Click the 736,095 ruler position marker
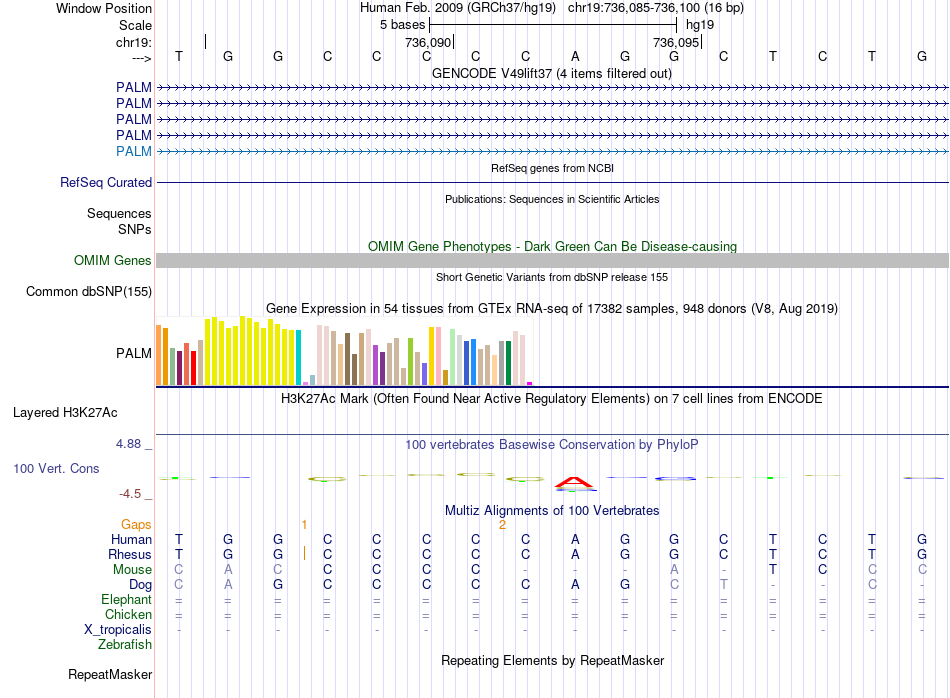The image size is (950, 698). pyautogui.click(x=677, y=42)
